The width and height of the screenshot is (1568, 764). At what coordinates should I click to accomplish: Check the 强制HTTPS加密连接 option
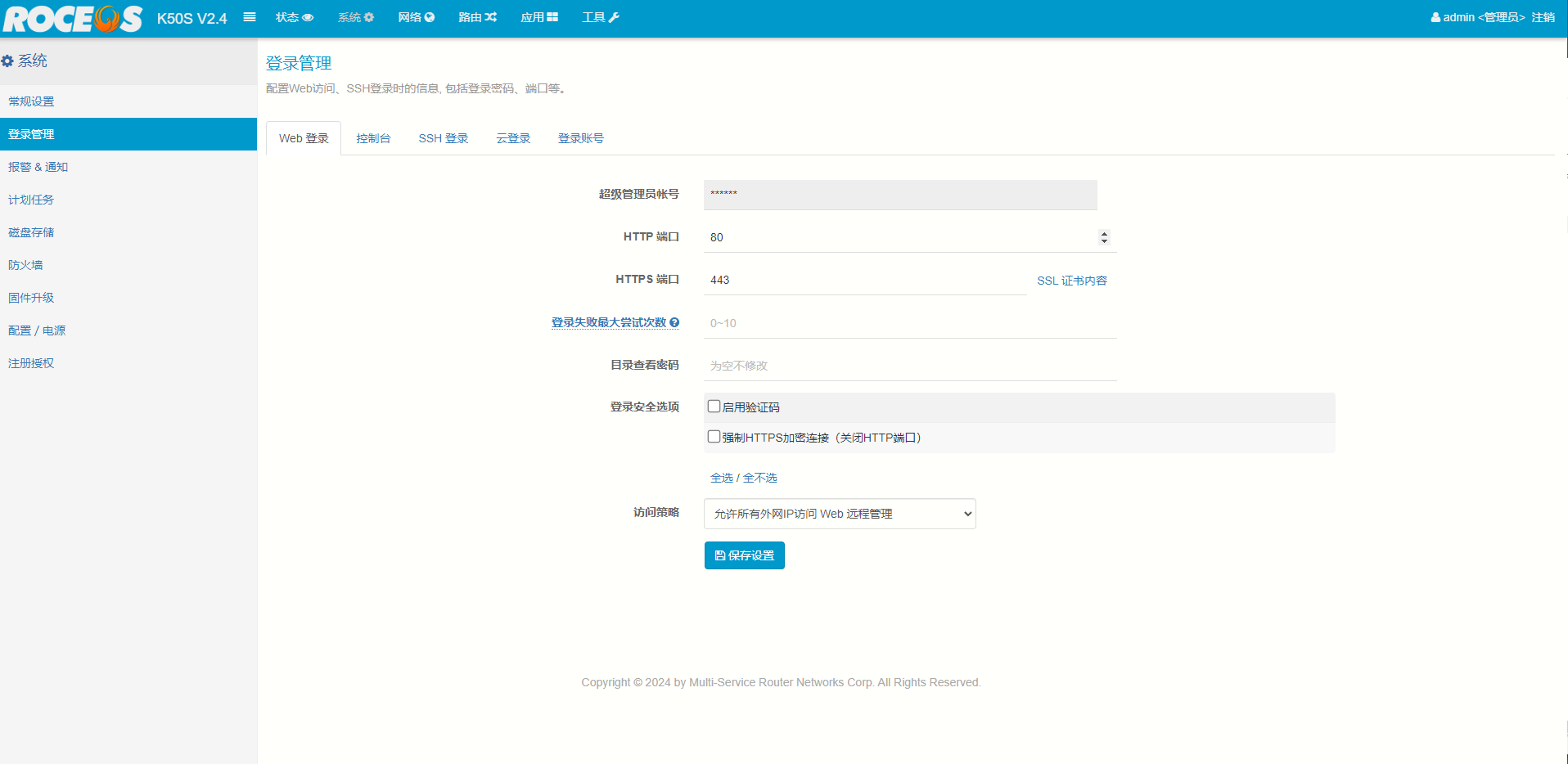pos(714,437)
